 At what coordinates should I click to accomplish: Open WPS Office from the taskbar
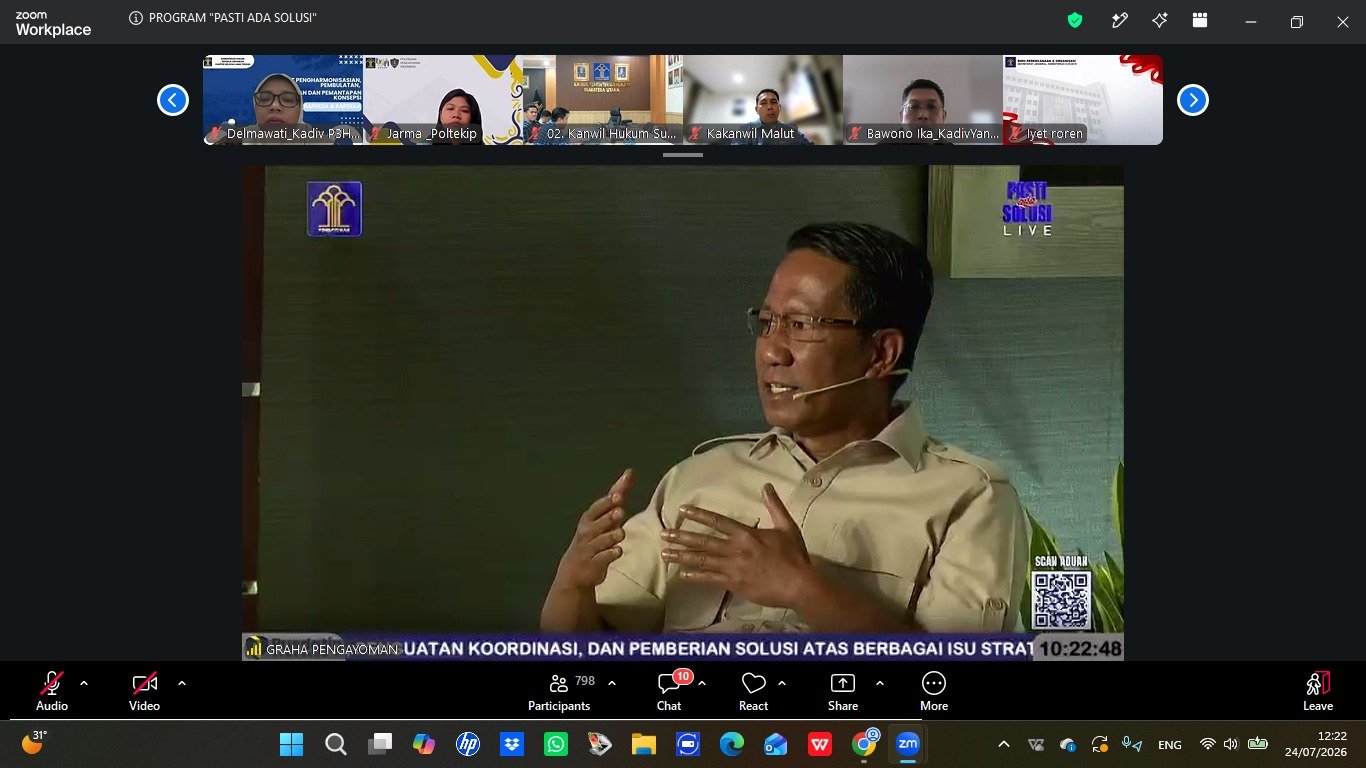point(820,744)
